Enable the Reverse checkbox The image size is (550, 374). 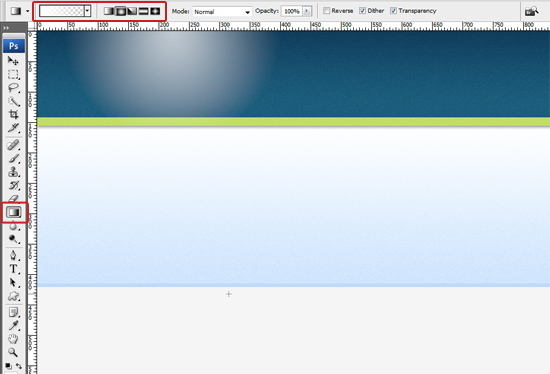(x=327, y=11)
